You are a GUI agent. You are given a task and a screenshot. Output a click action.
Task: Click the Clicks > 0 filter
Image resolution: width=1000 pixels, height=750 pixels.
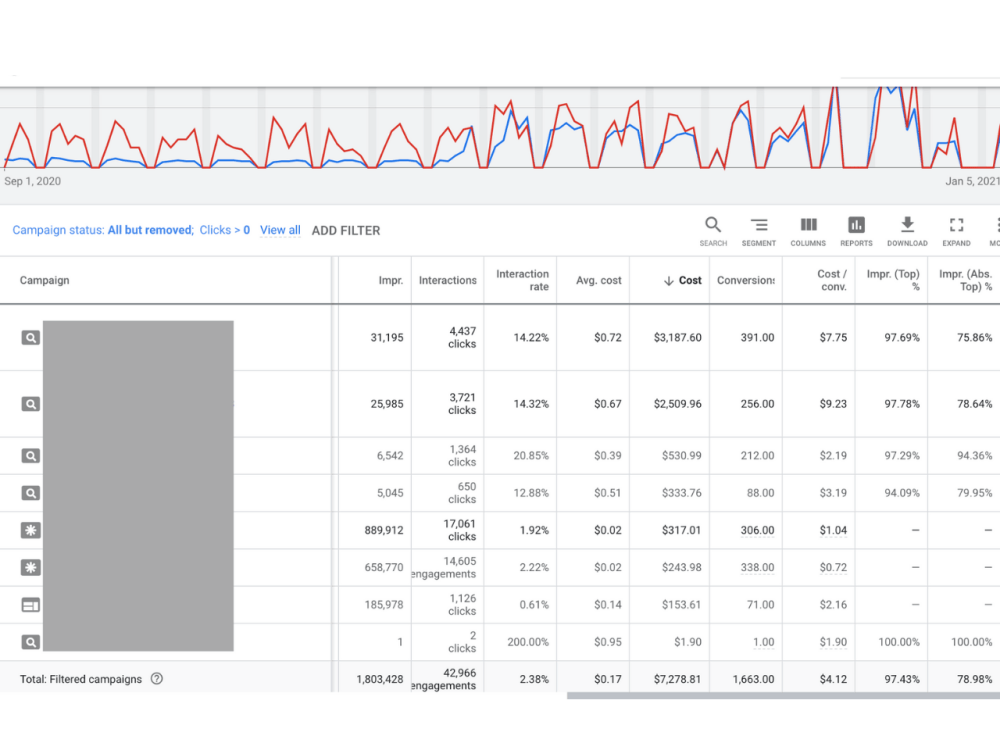click(224, 230)
